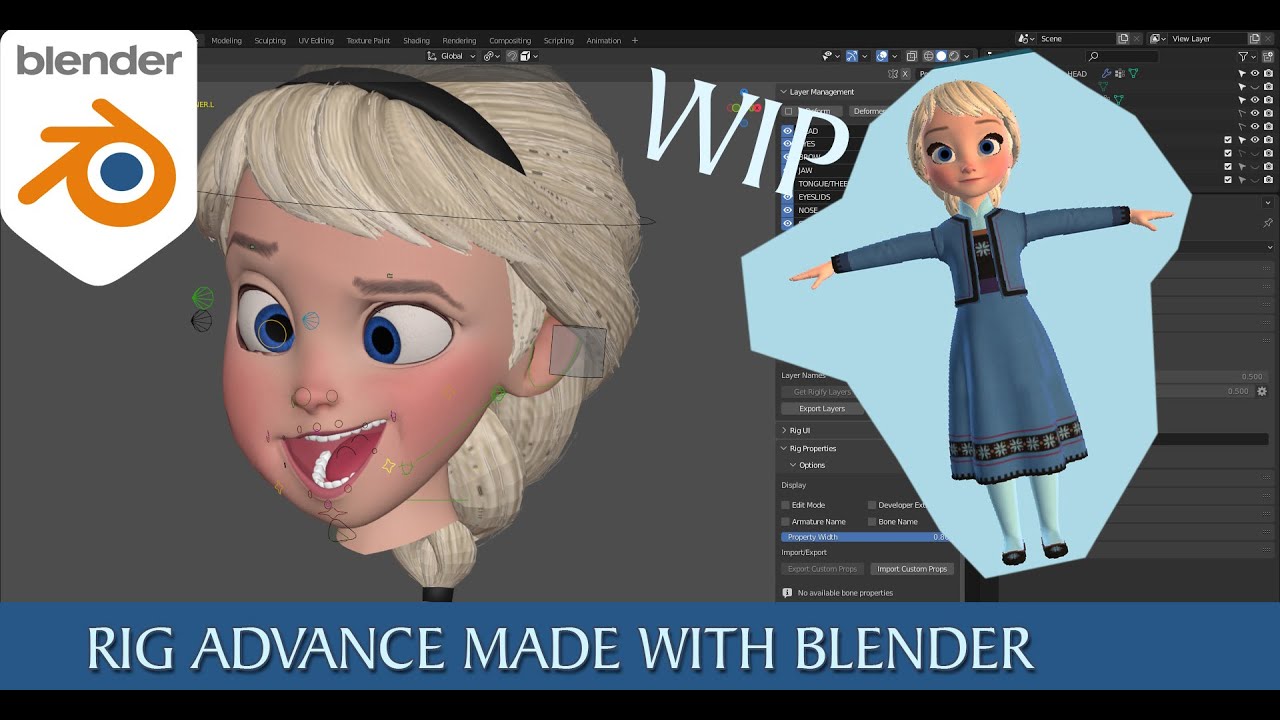Enable the Developer Extras checkbox
Viewport: 1280px width, 720px height.
click(x=872, y=505)
